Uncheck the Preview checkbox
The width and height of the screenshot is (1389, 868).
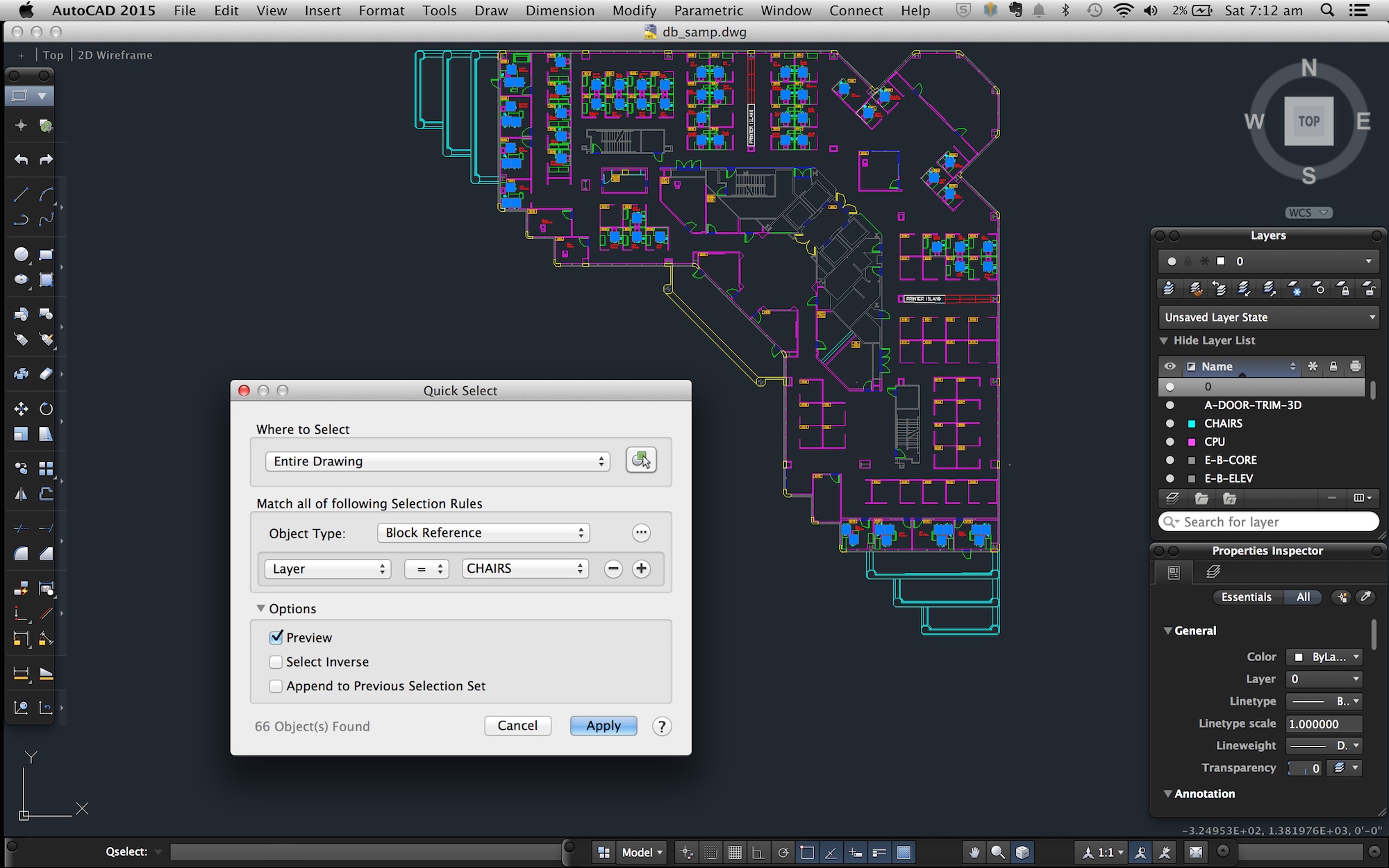(276, 637)
